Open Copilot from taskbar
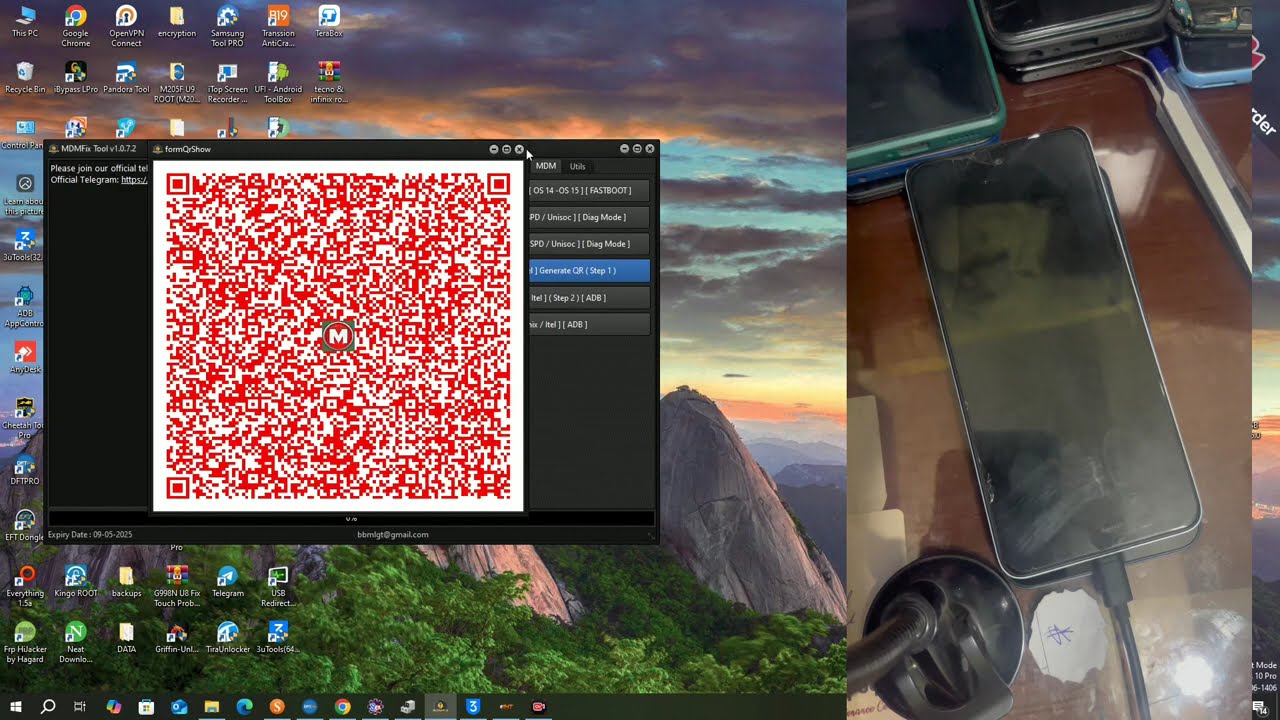 coord(113,707)
